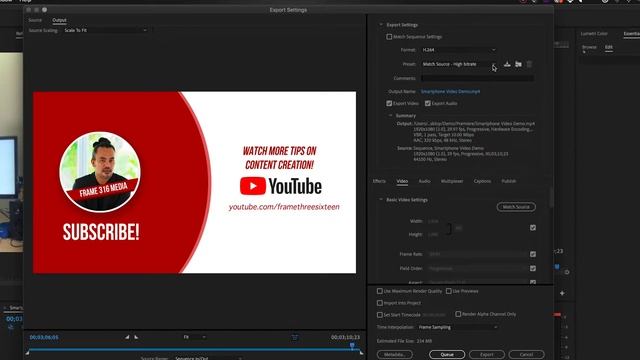Click the Import Preset folder icon
640x360 pixels.
coord(518,64)
